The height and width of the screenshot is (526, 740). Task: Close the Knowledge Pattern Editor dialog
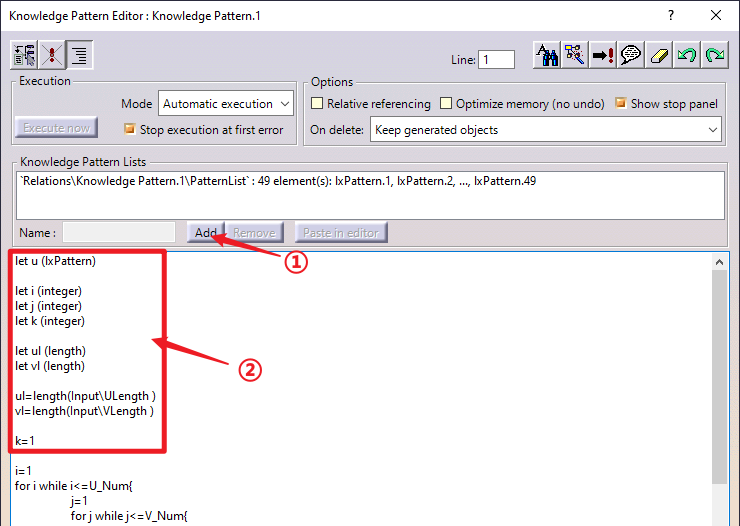[716, 15]
